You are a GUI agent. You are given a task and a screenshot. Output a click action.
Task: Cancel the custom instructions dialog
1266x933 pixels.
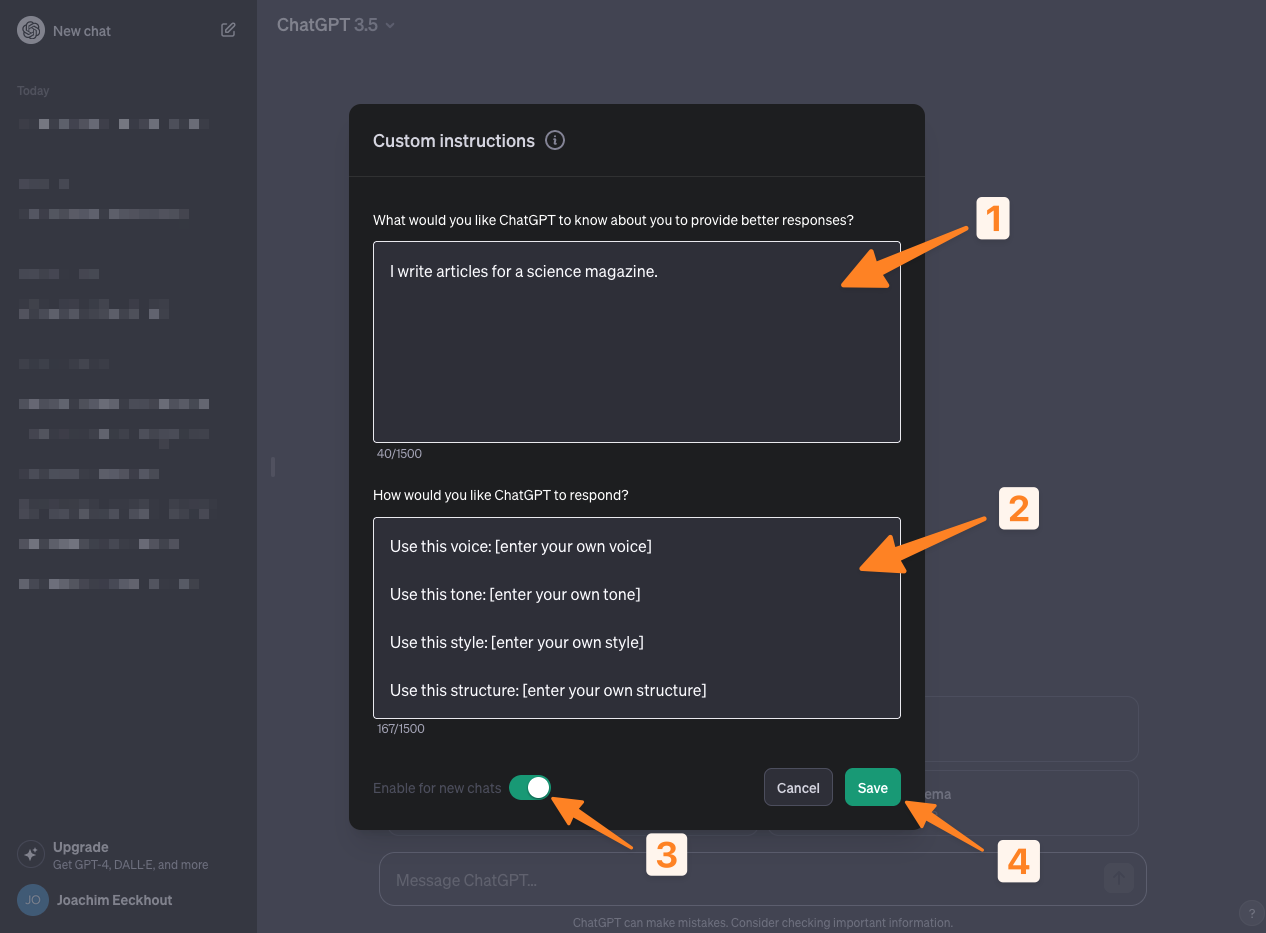pos(797,787)
